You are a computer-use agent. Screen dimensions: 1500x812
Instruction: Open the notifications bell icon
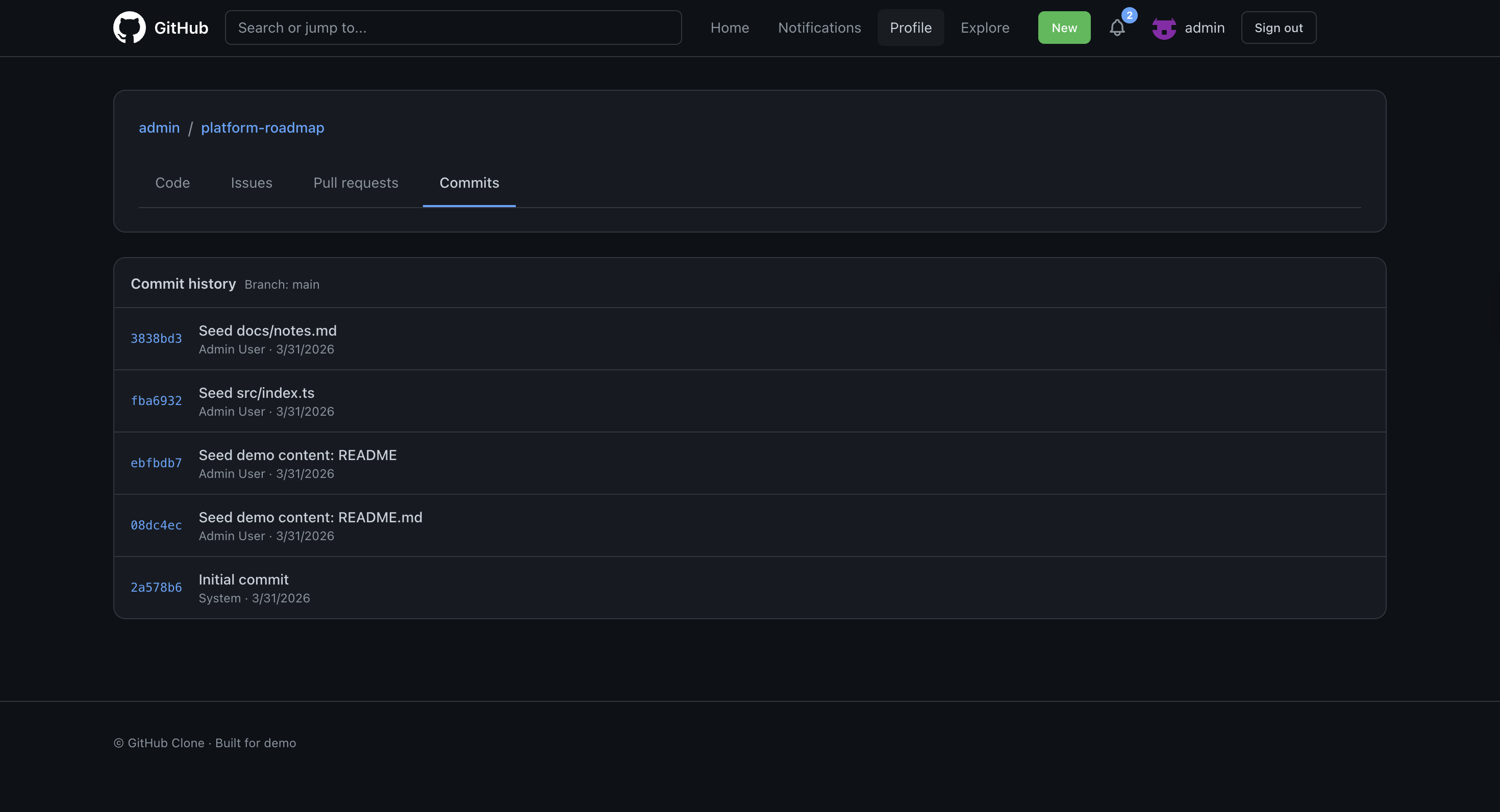click(1116, 28)
